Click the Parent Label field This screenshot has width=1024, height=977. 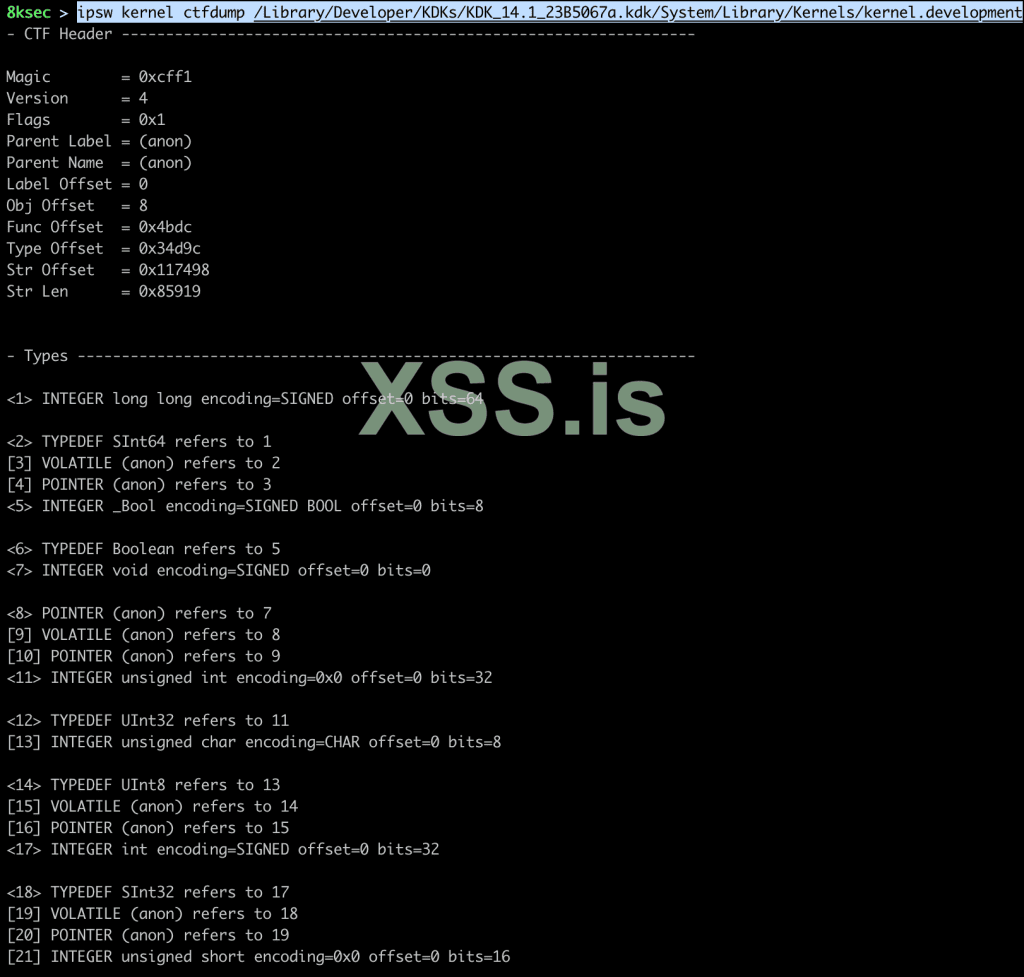point(58,141)
